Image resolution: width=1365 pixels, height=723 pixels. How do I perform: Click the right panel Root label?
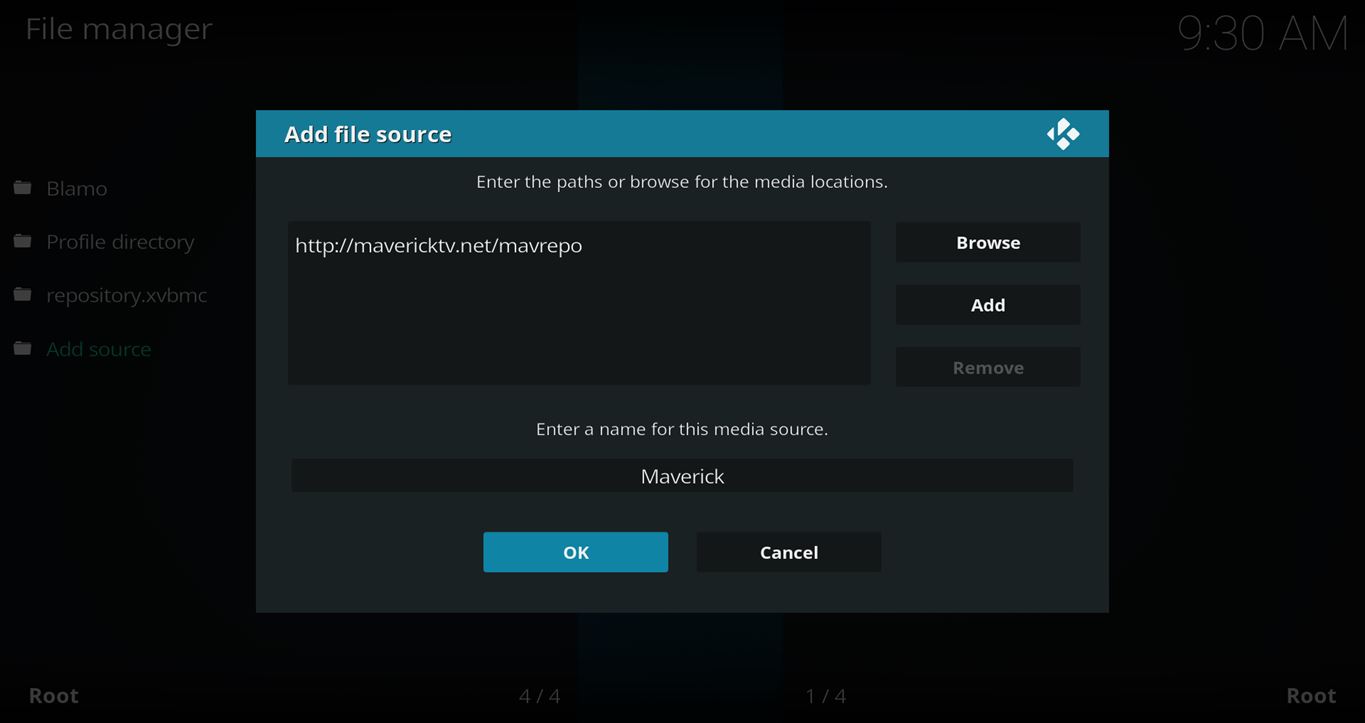(1310, 696)
